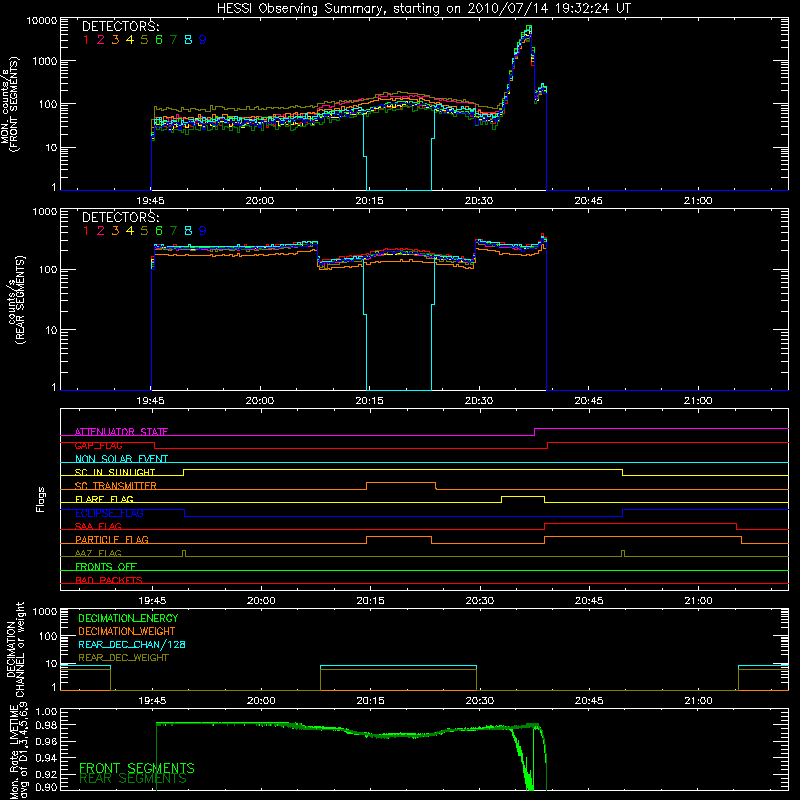Click the SC_IN_SUNLIGHT flag label
Screen dimensions: 800x800
(115, 472)
